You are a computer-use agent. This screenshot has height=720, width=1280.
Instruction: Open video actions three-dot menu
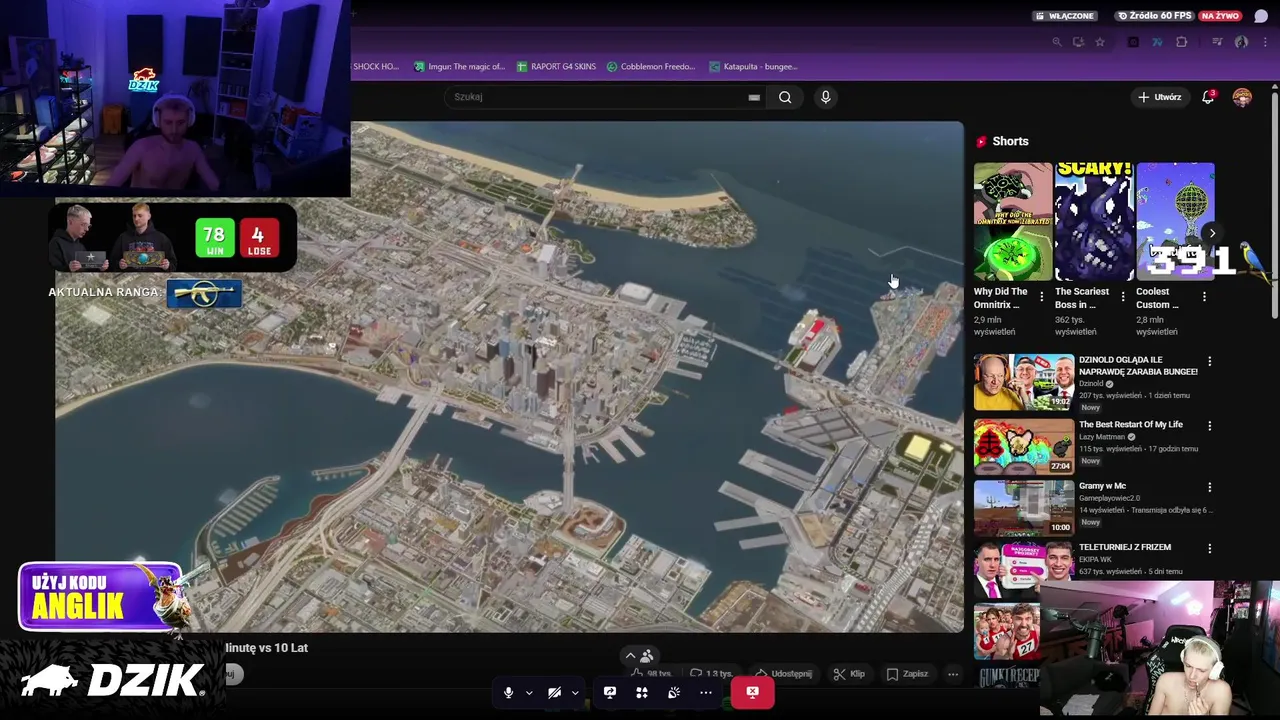click(x=953, y=674)
